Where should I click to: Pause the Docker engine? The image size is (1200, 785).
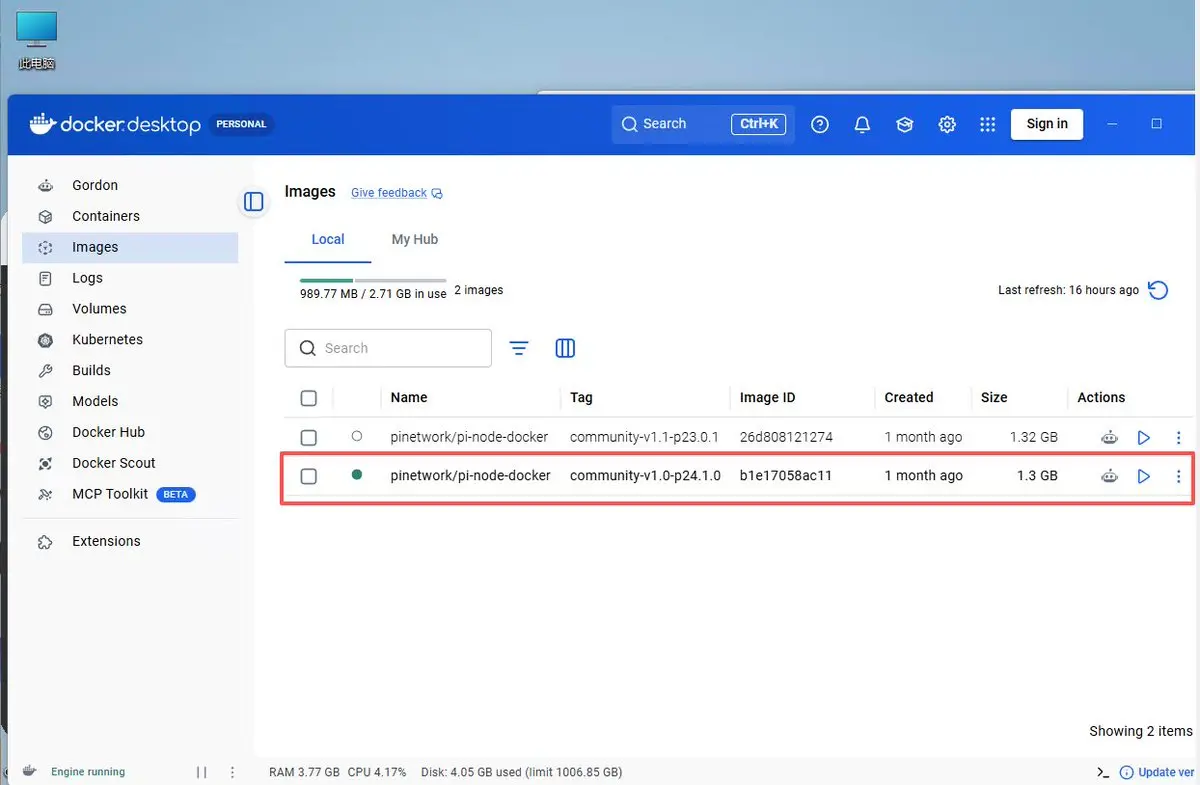click(x=202, y=772)
